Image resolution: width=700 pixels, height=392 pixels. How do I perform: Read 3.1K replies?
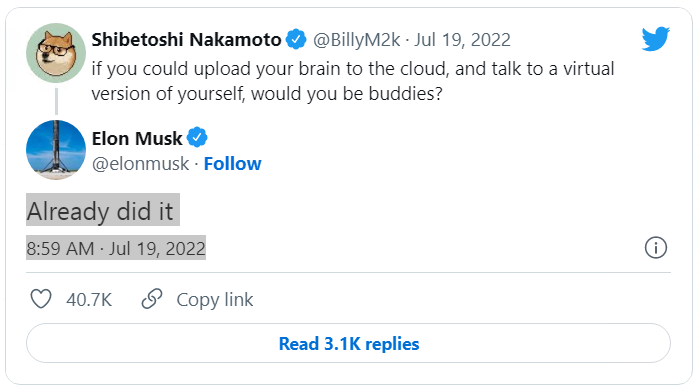(348, 343)
